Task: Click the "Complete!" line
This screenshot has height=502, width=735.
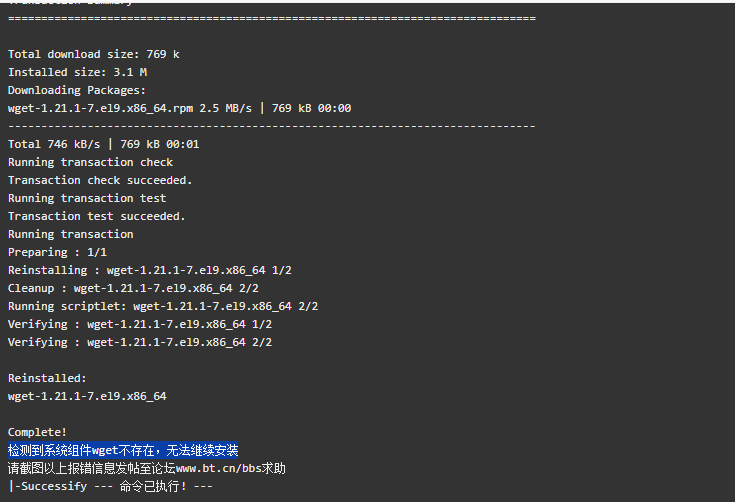Action: click(37, 432)
